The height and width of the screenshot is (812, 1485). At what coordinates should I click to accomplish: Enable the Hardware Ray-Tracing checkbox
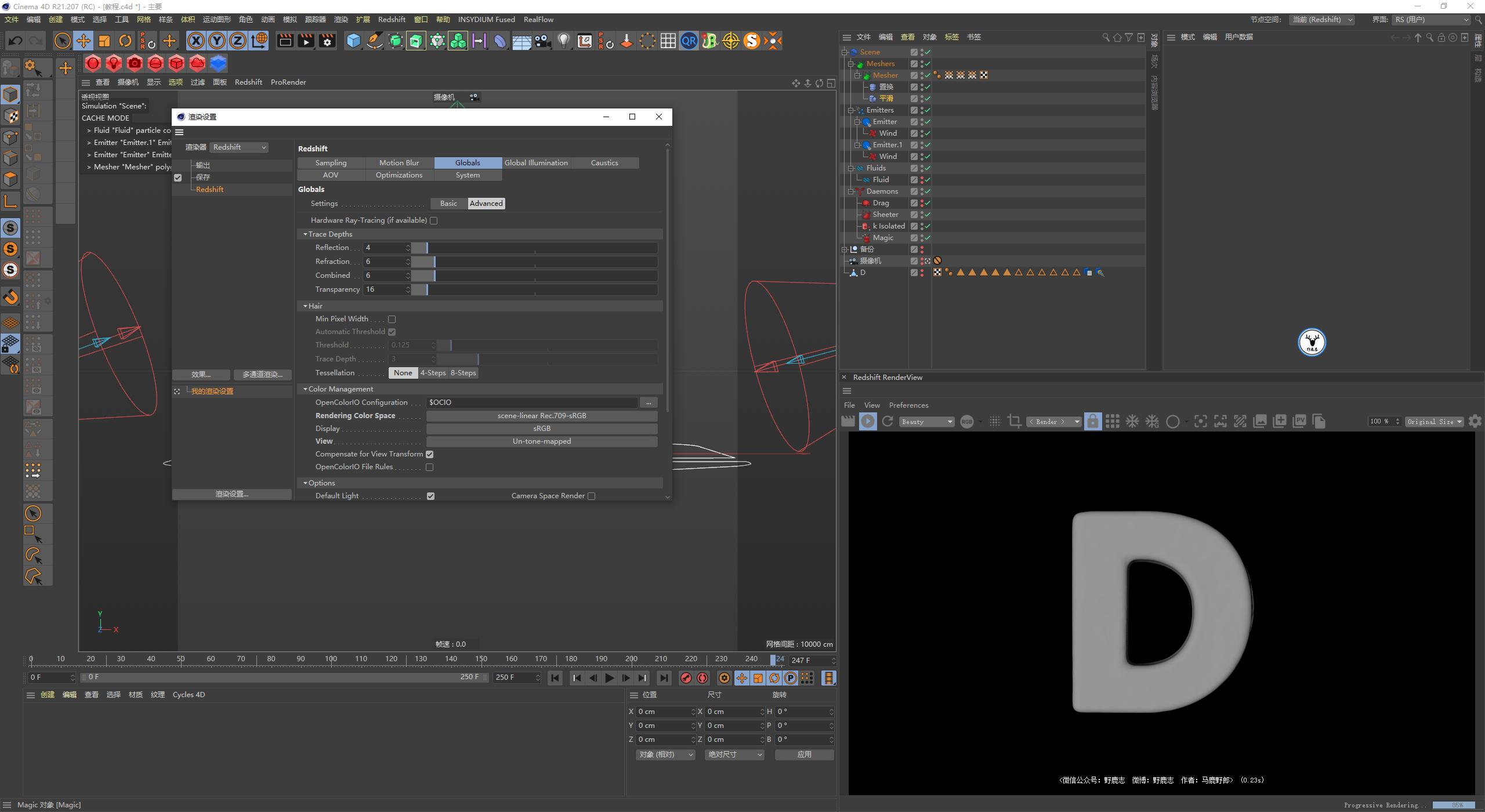[434, 220]
